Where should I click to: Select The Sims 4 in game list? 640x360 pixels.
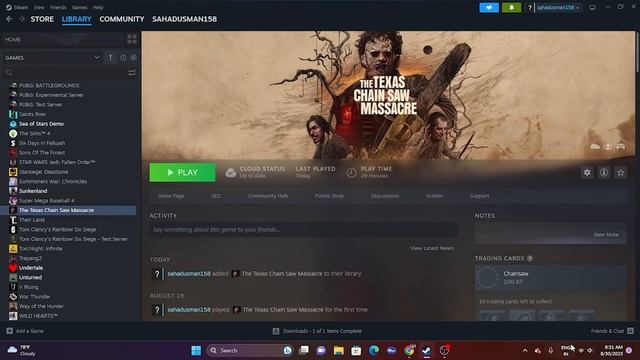35,133
